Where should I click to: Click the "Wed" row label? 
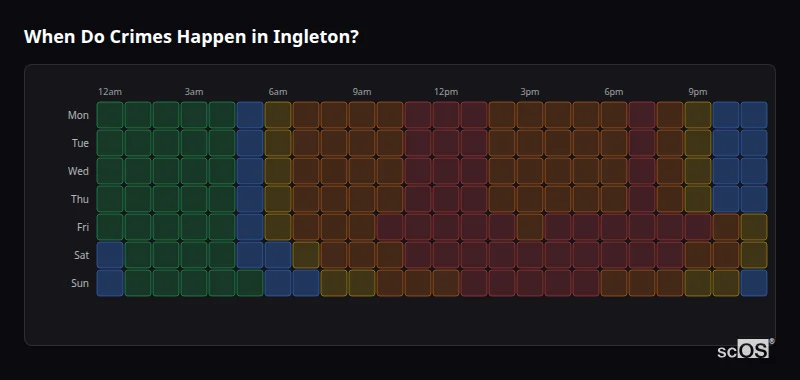coord(78,171)
